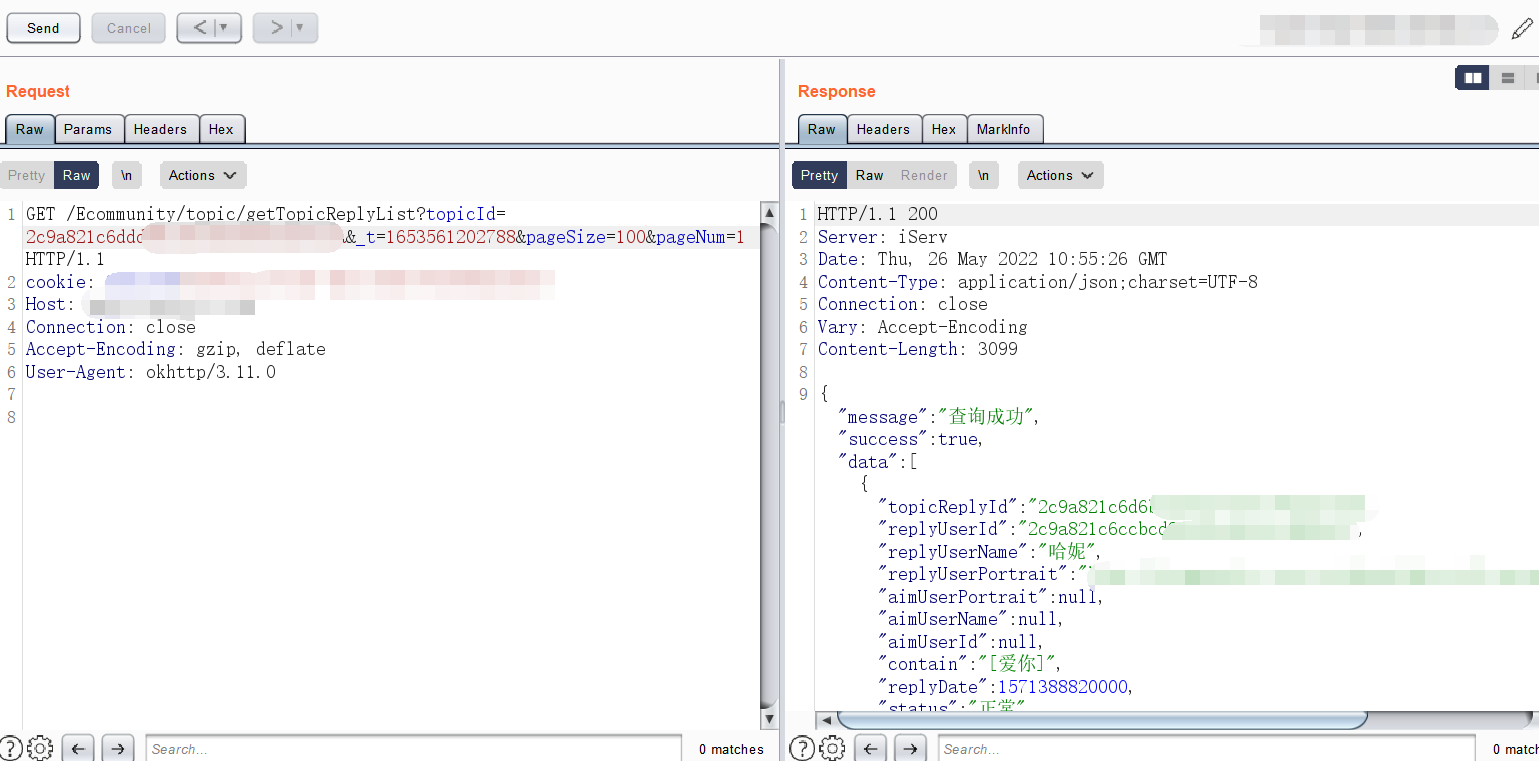Click the 'User-Agent: okhttp/3.11.0' line
The width and height of the screenshot is (1539, 761).
(151, 372)
